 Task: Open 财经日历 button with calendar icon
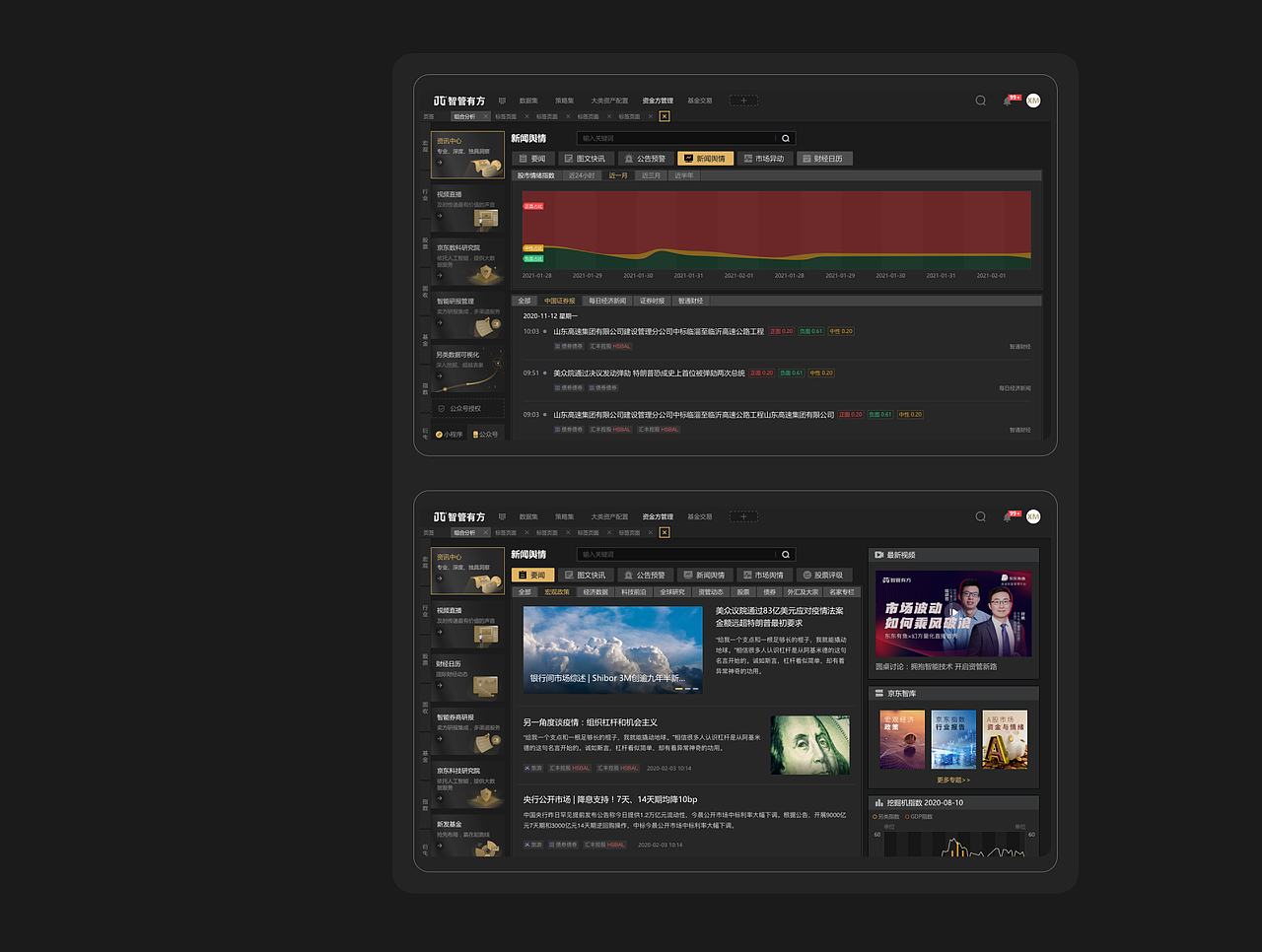pyautogui.click(x=823, y=159)
